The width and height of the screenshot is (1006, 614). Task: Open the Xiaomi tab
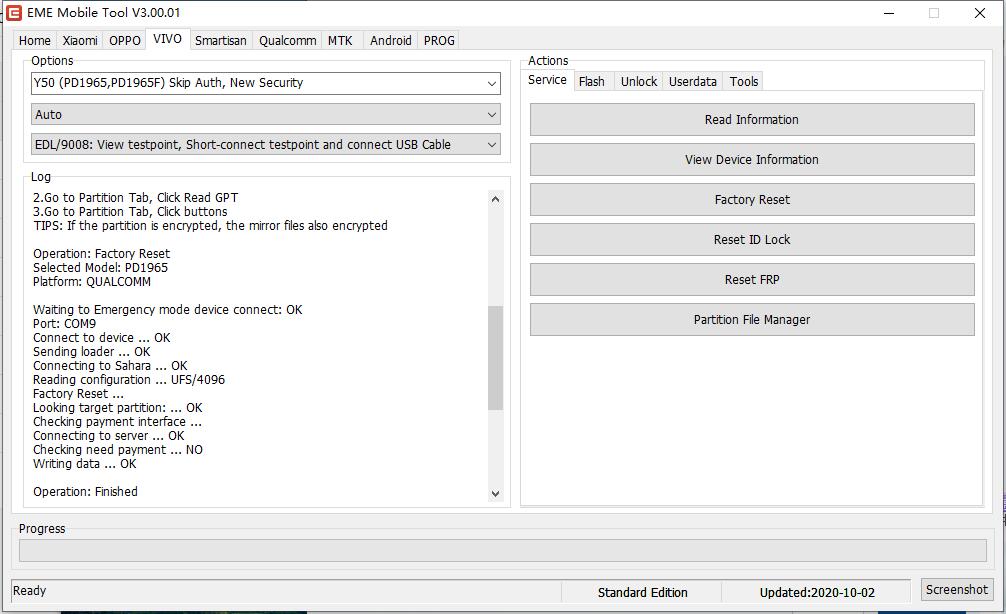point(80,40)
